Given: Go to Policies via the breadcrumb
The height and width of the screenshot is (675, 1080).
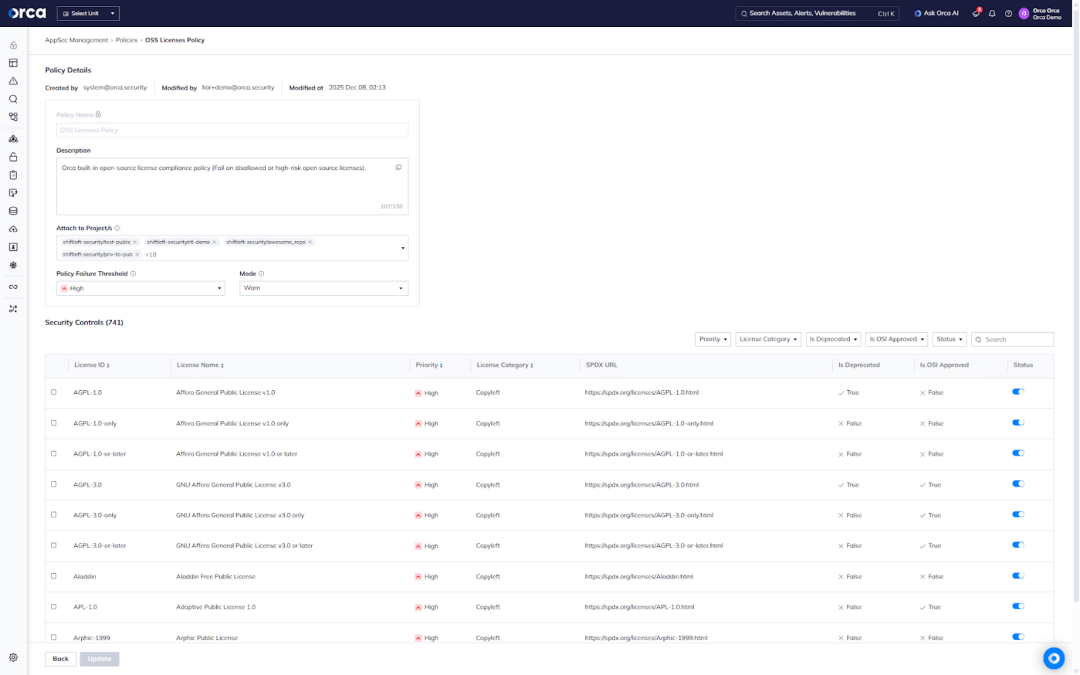Looking at the screenshot, I should tap(125, 40).
